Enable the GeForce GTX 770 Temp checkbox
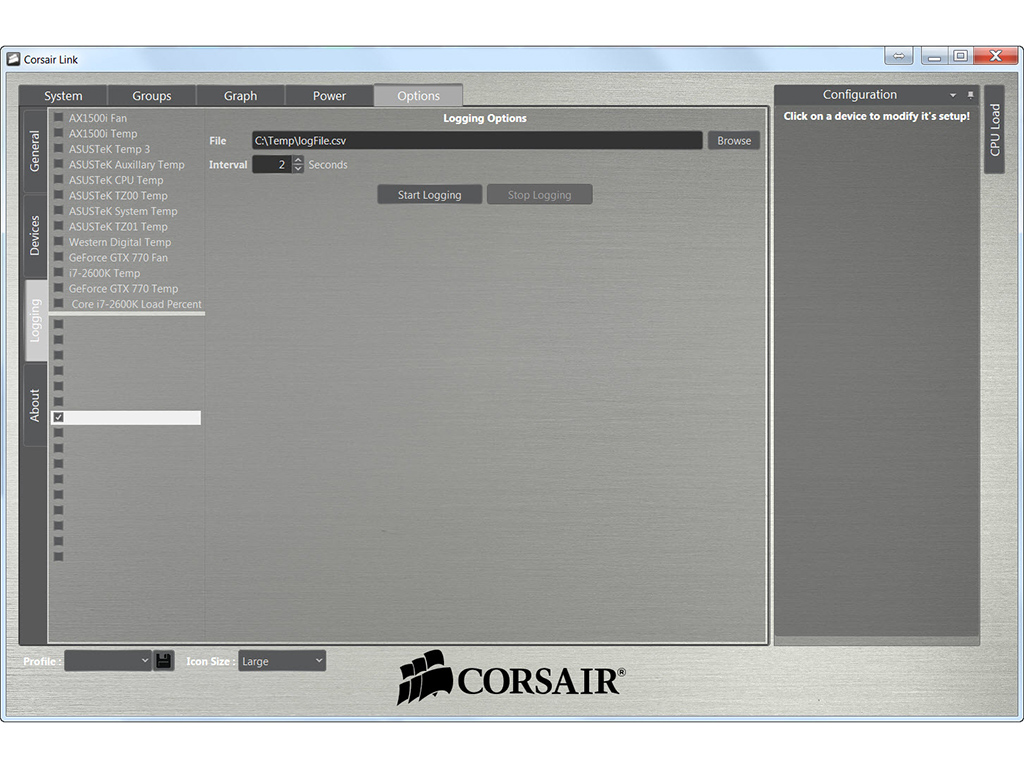The width and height of the screenshot is (1024, 768). (59, 288)
